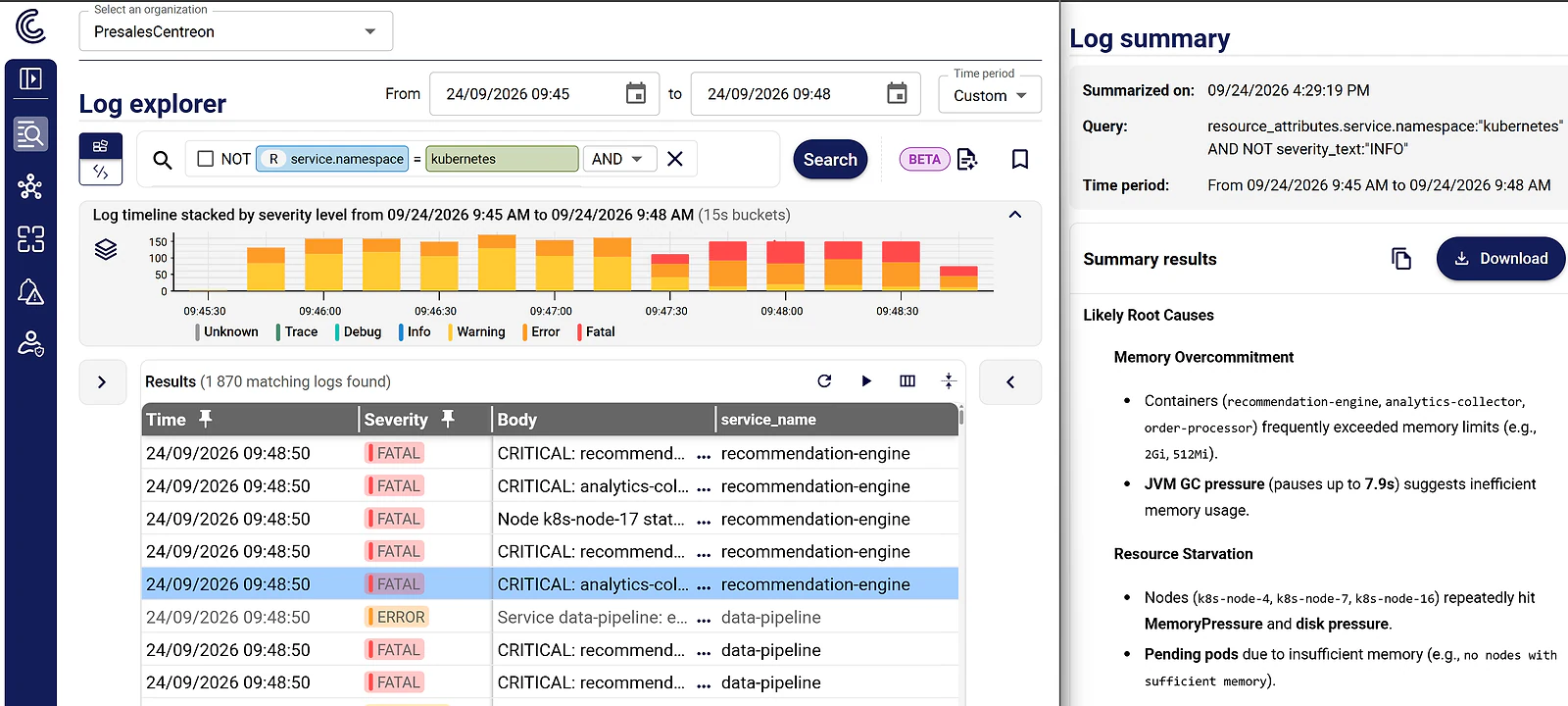Image resolution: width=1568 pixels, height=706 pixels.
Task: Open the organization selector dropdown
Action: [x=236, y=31]
